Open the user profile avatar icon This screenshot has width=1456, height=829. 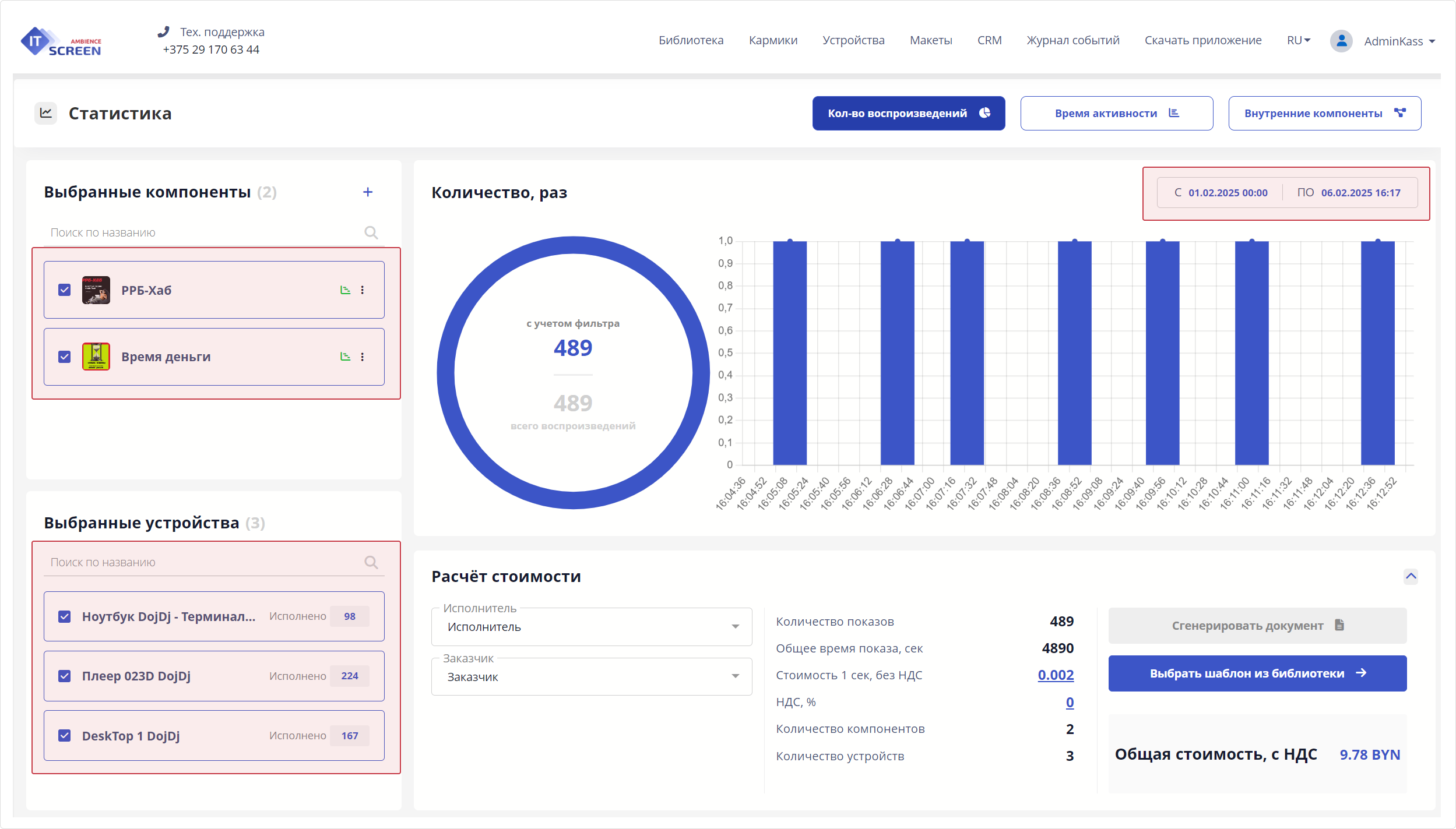(x=1341, y=40)
